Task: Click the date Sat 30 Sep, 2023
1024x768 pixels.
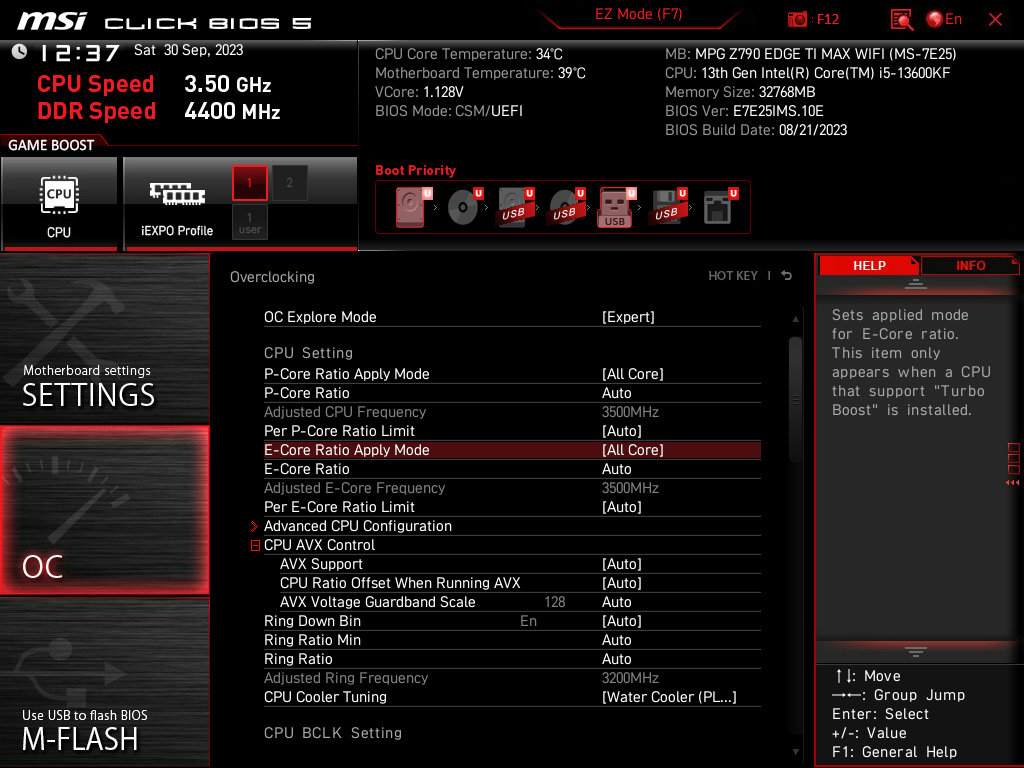Action: tap(188, 50)
